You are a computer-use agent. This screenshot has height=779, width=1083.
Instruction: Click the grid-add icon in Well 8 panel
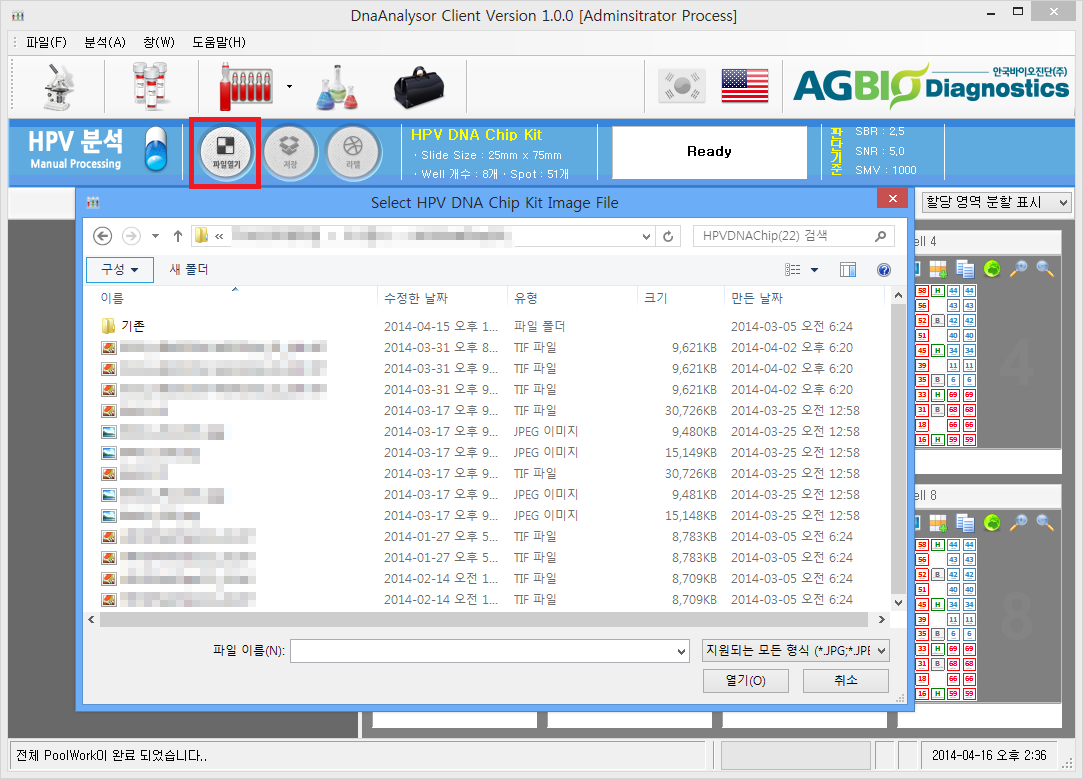pyautogui.click(x=938, y=523)
